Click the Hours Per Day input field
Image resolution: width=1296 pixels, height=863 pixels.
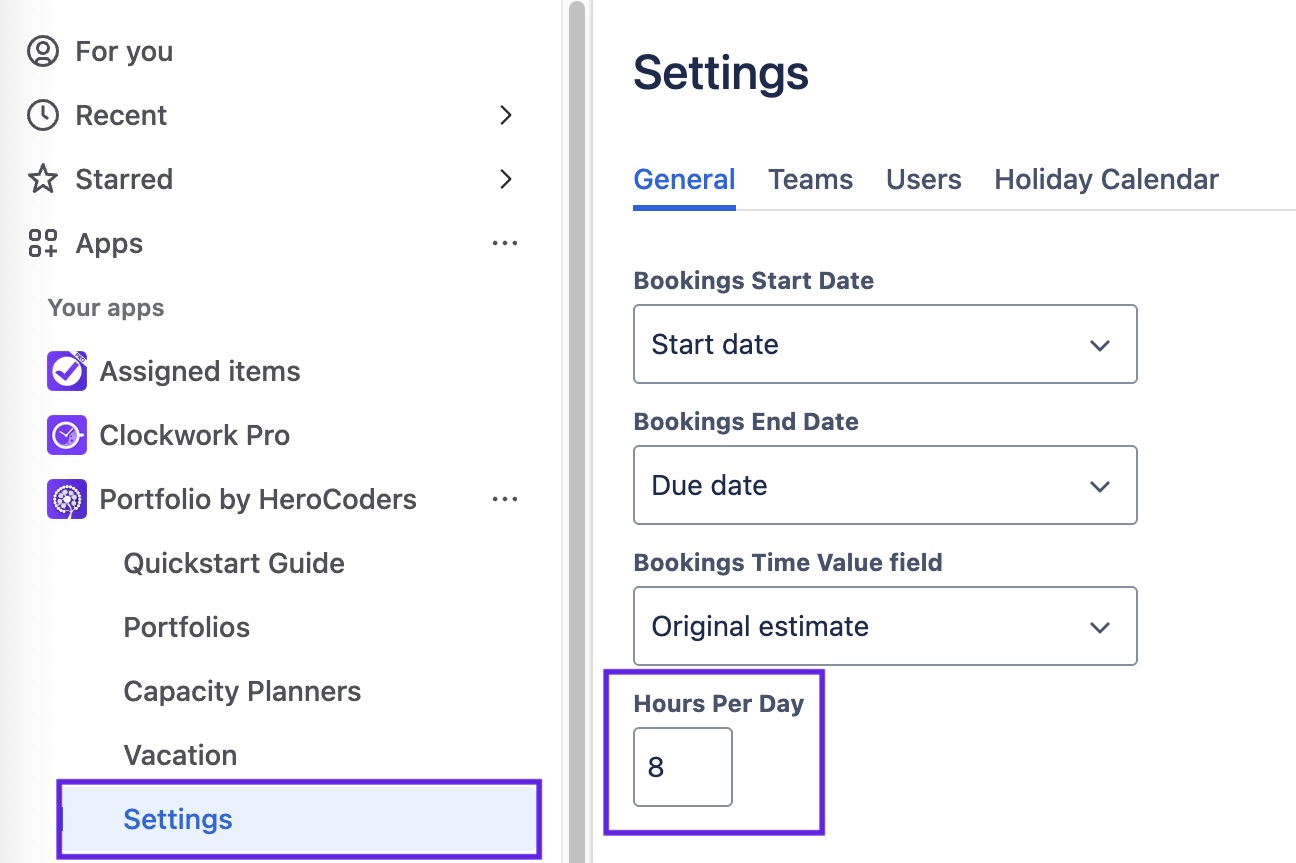coord(683,768)
